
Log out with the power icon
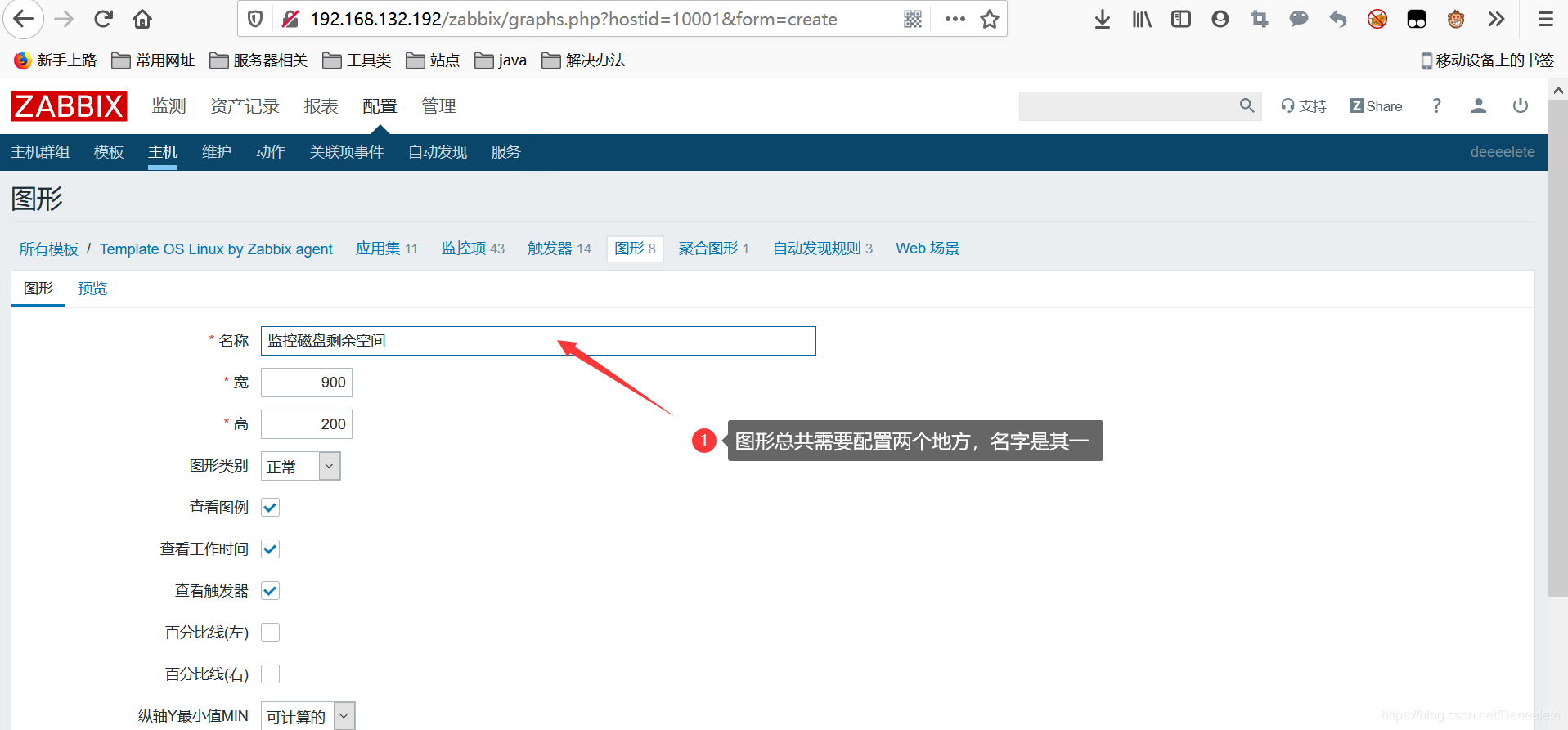(1521, 105)
